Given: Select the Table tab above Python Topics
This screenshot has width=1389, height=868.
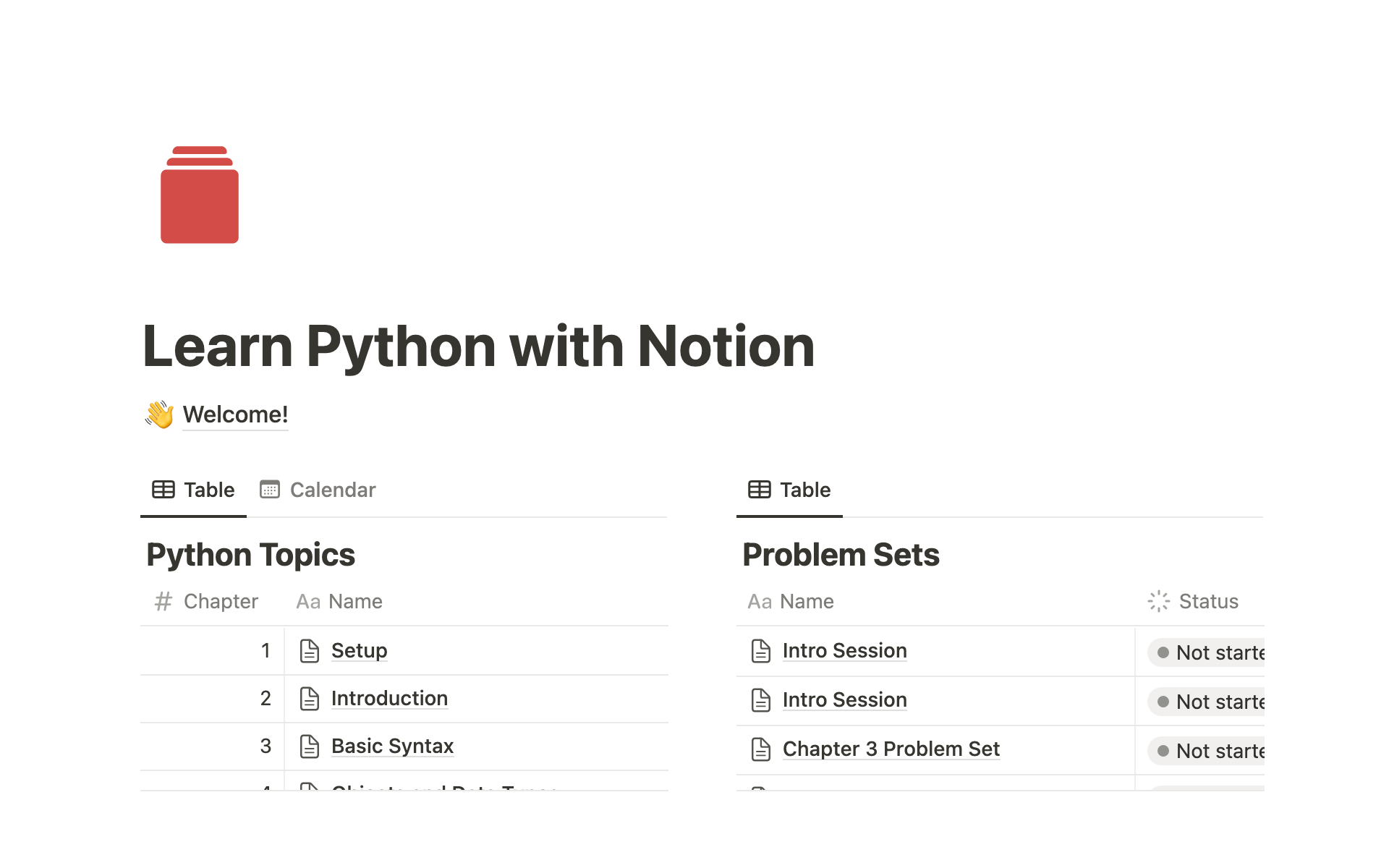Looking at the screenshot, I should pos(193,490).
